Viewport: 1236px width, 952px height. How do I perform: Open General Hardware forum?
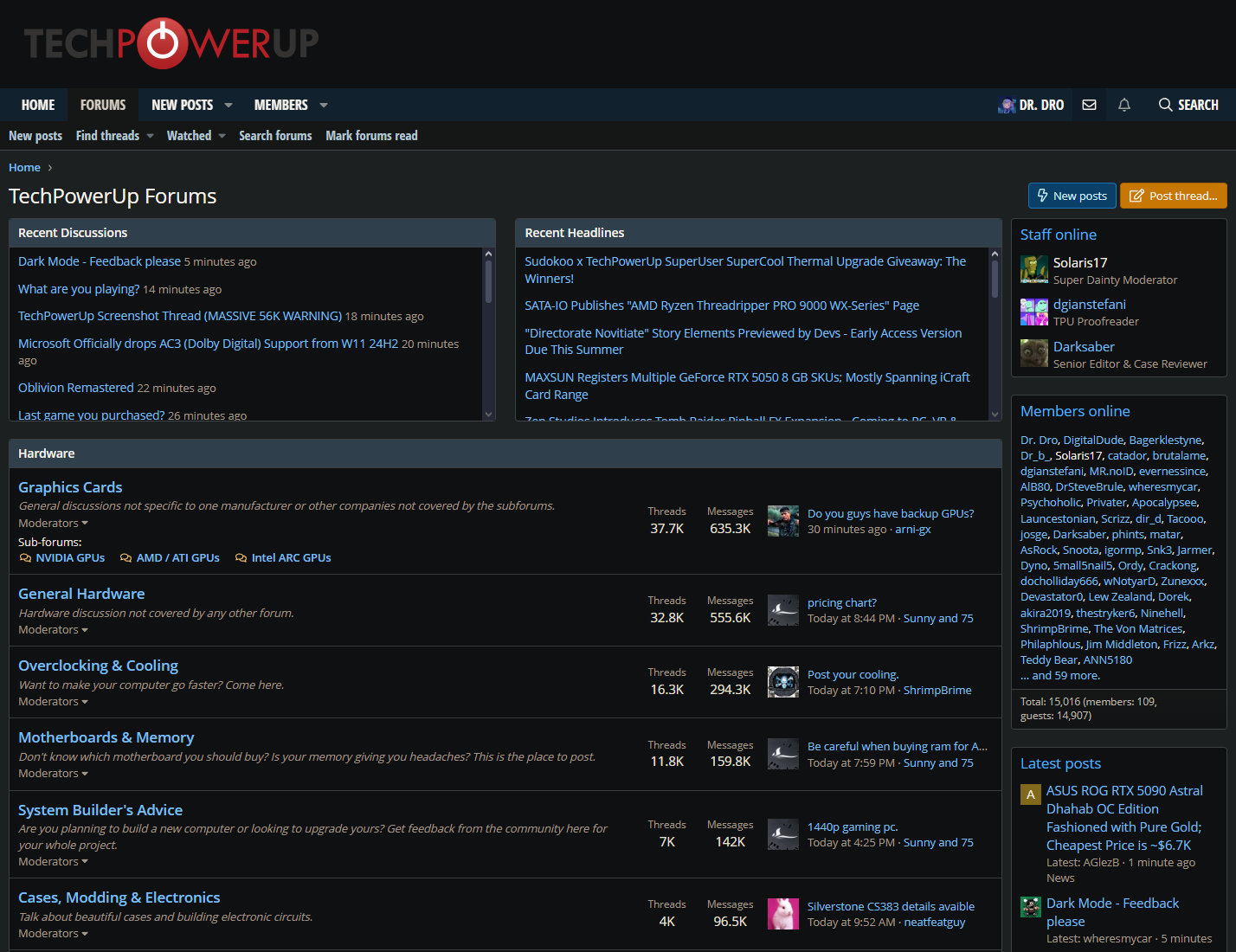click(x=81, y=594)
